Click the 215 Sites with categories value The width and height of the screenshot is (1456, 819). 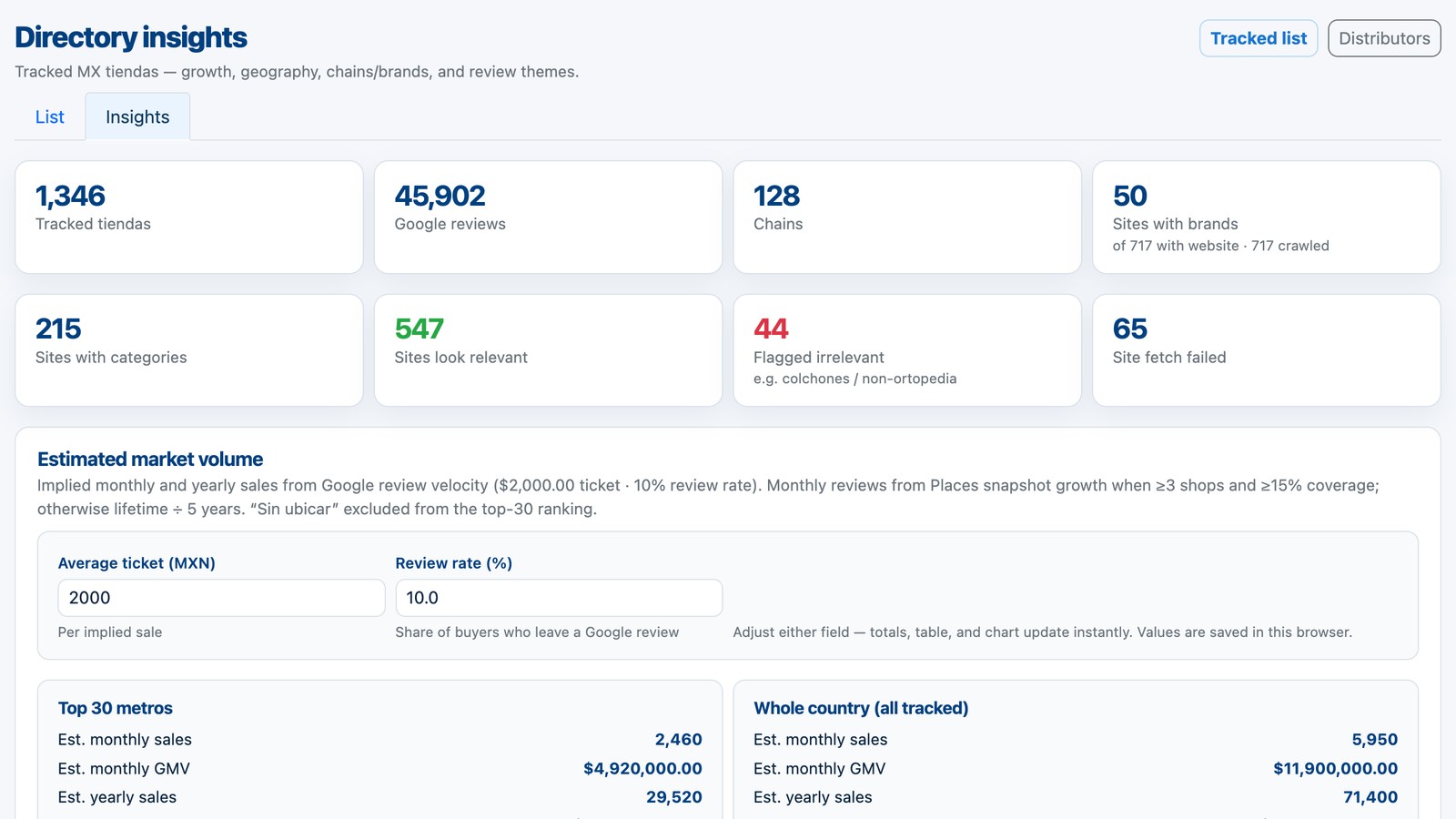coord(58,329)
